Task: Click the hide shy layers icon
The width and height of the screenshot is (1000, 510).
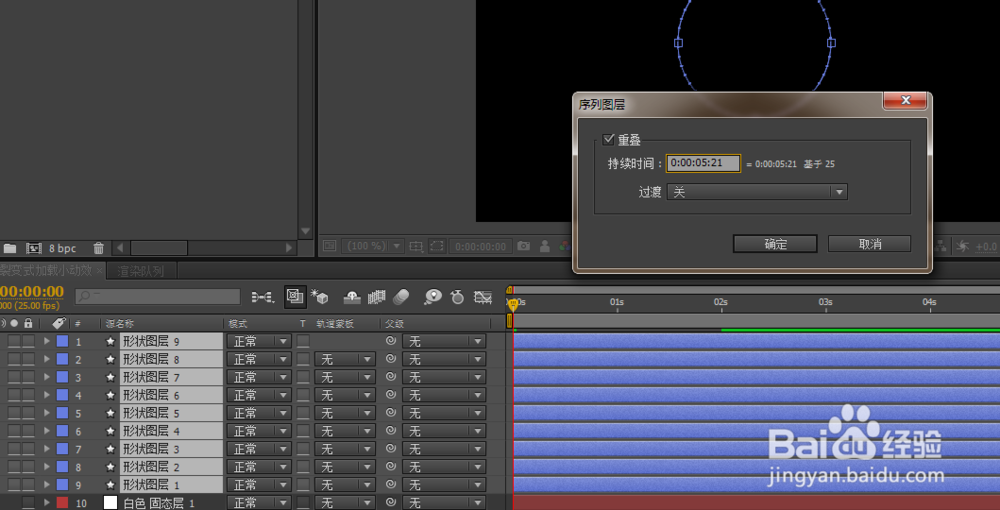Action: [352, 296]
